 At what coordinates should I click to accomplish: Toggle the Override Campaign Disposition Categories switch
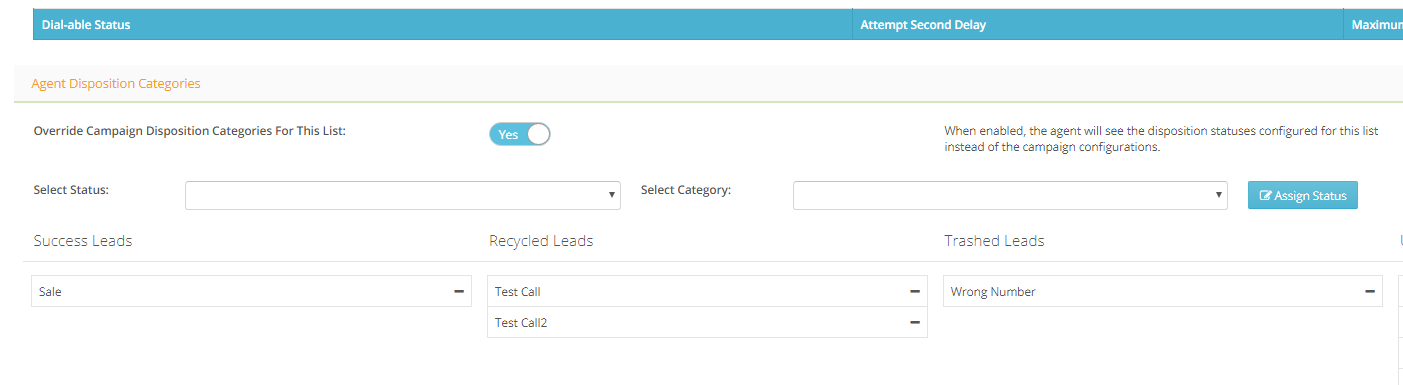[x=520, y=134]
